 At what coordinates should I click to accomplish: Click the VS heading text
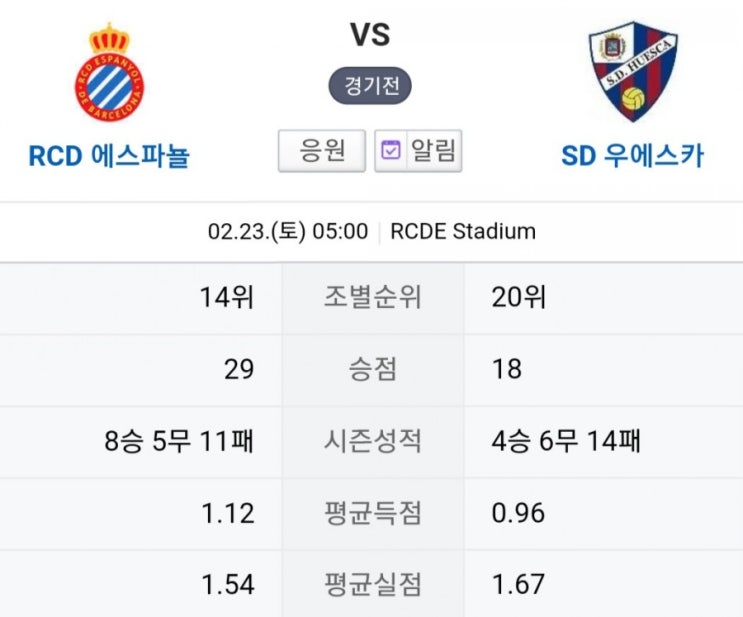pos(370,35)
